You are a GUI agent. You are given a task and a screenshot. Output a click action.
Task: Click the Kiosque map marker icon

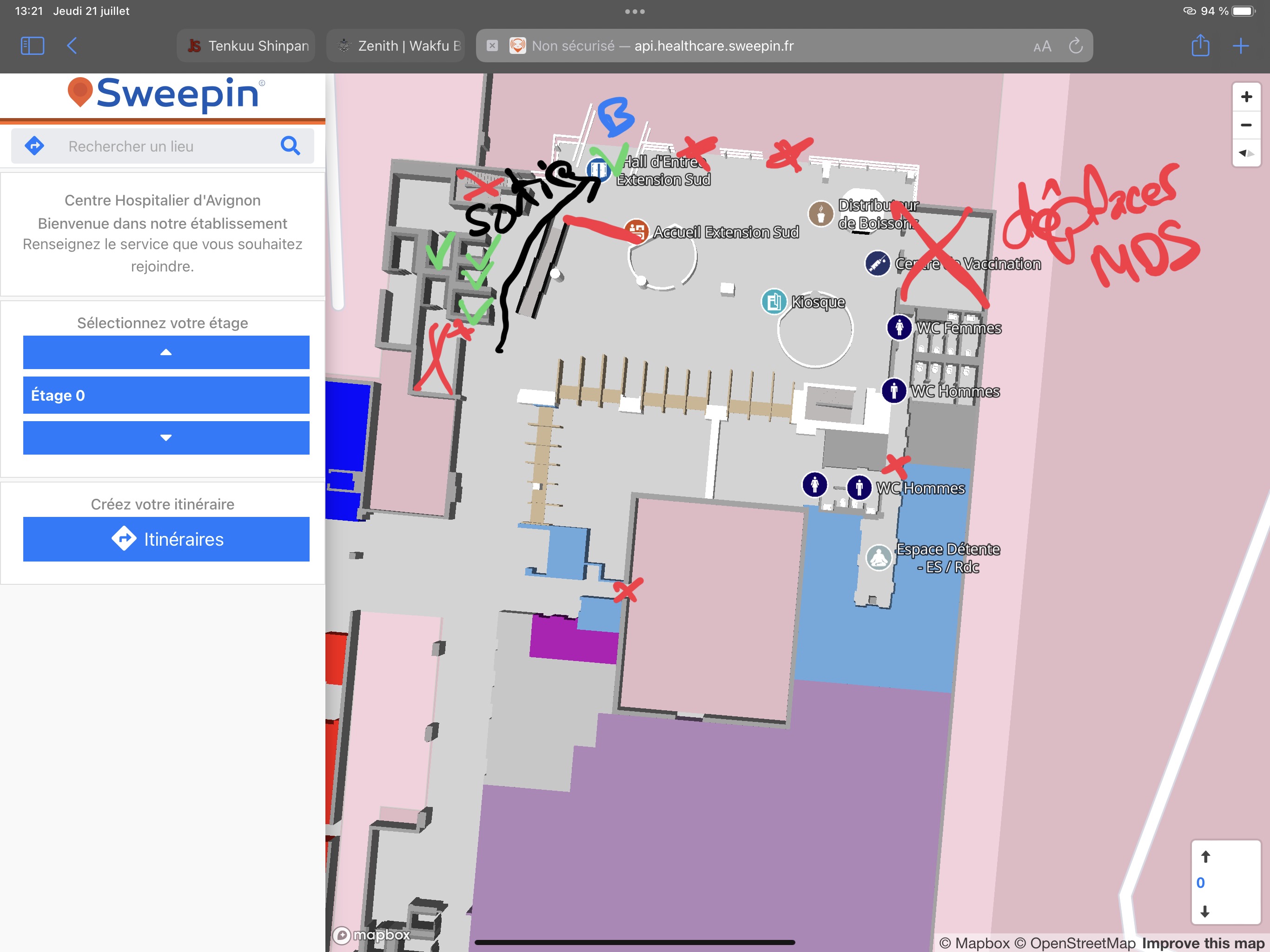774,301
